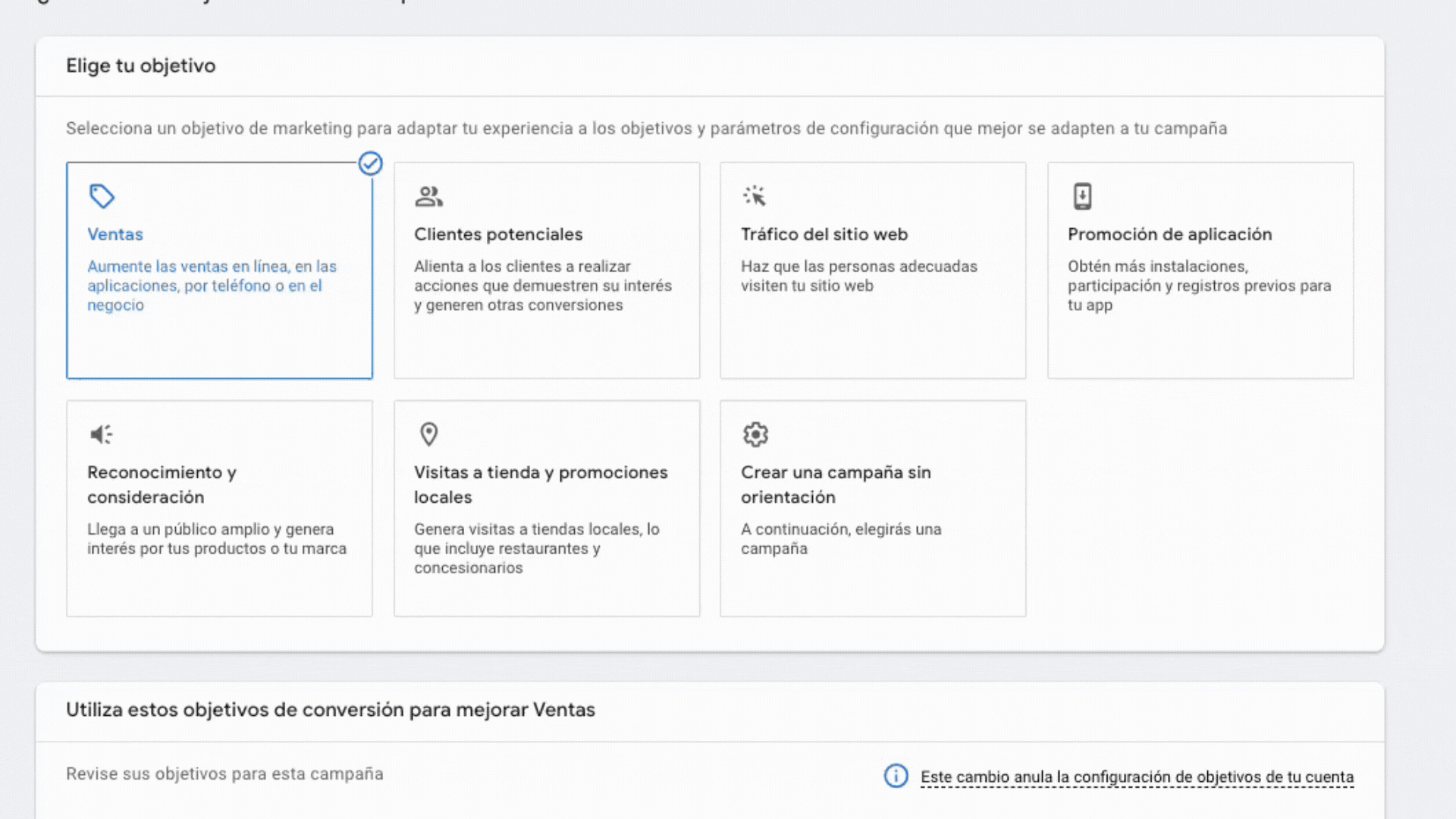Click the blue Aumente las ventas description text
1456x819 pixels.
(x=212, y=286)
